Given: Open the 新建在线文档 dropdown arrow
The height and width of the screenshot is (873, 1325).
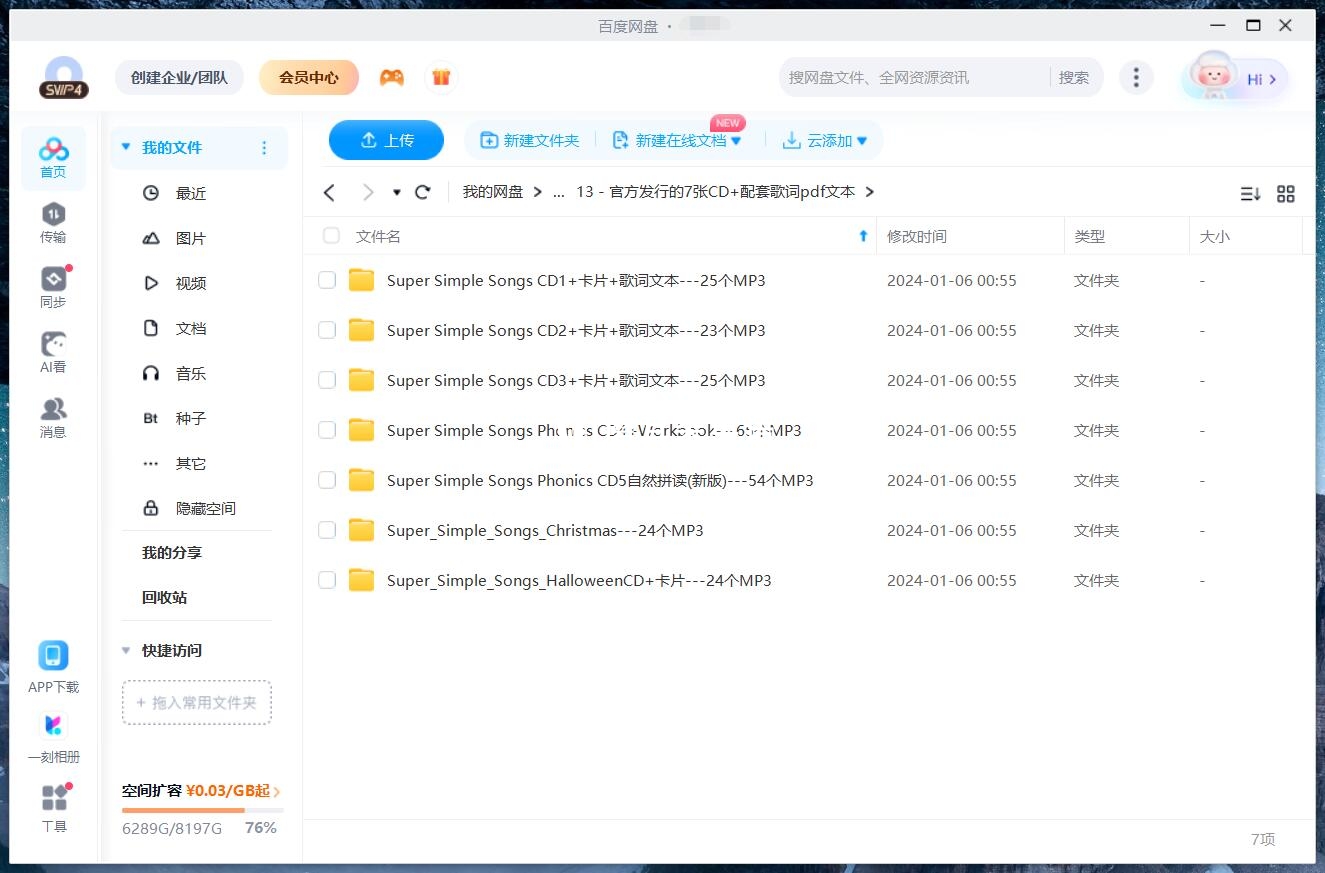Looking at the screenshot, I should (x=737, y=140).
